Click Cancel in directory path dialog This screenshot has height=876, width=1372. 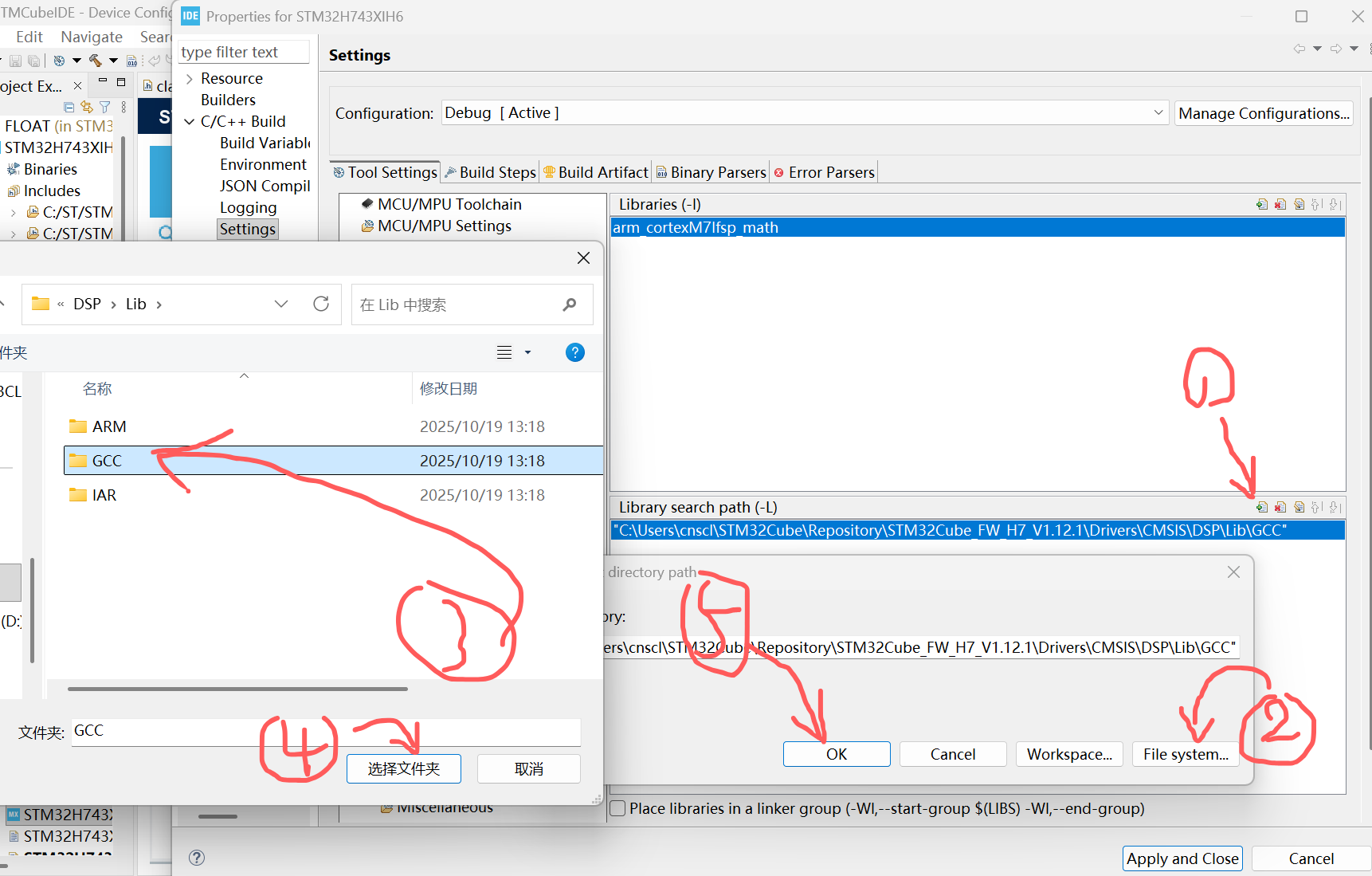953,754
